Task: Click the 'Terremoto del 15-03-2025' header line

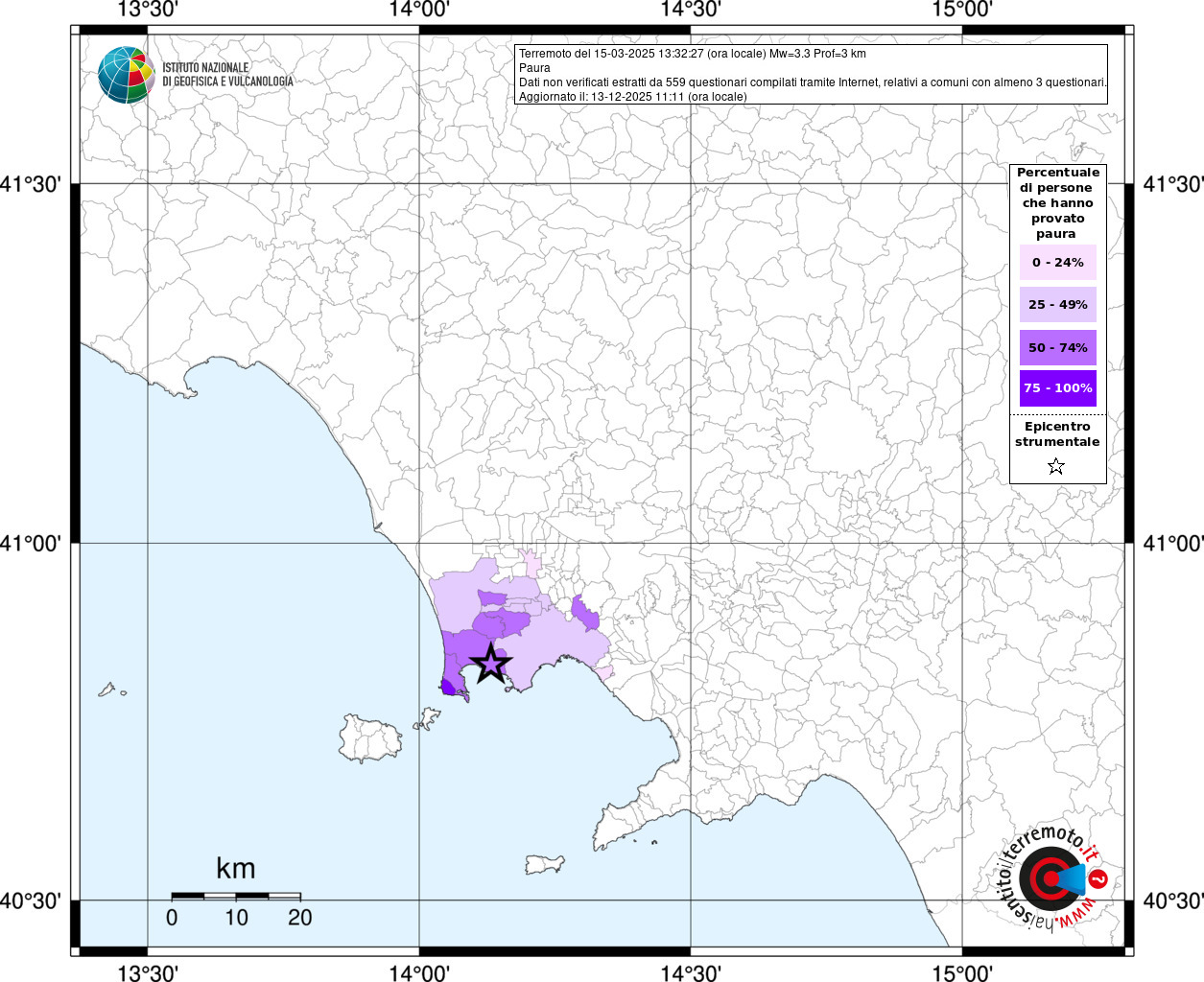Action: [693, 54]
